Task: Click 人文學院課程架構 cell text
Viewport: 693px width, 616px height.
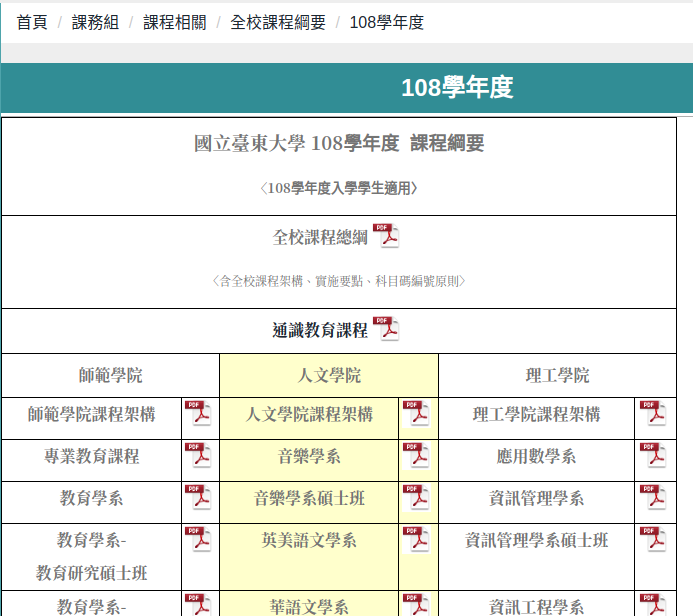Action: tap(309, 414)
